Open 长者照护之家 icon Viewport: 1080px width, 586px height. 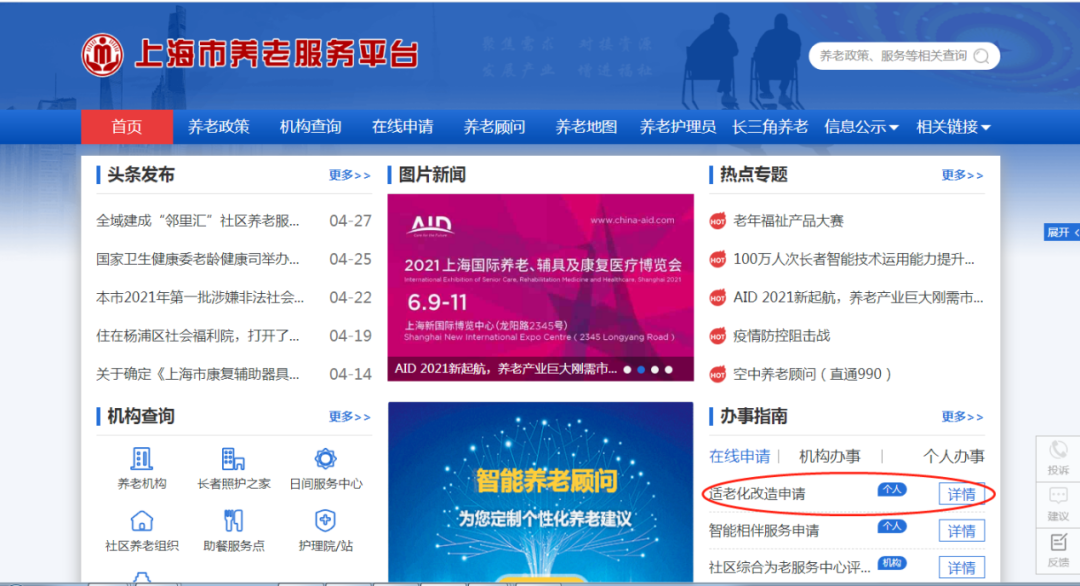point(233,459)
